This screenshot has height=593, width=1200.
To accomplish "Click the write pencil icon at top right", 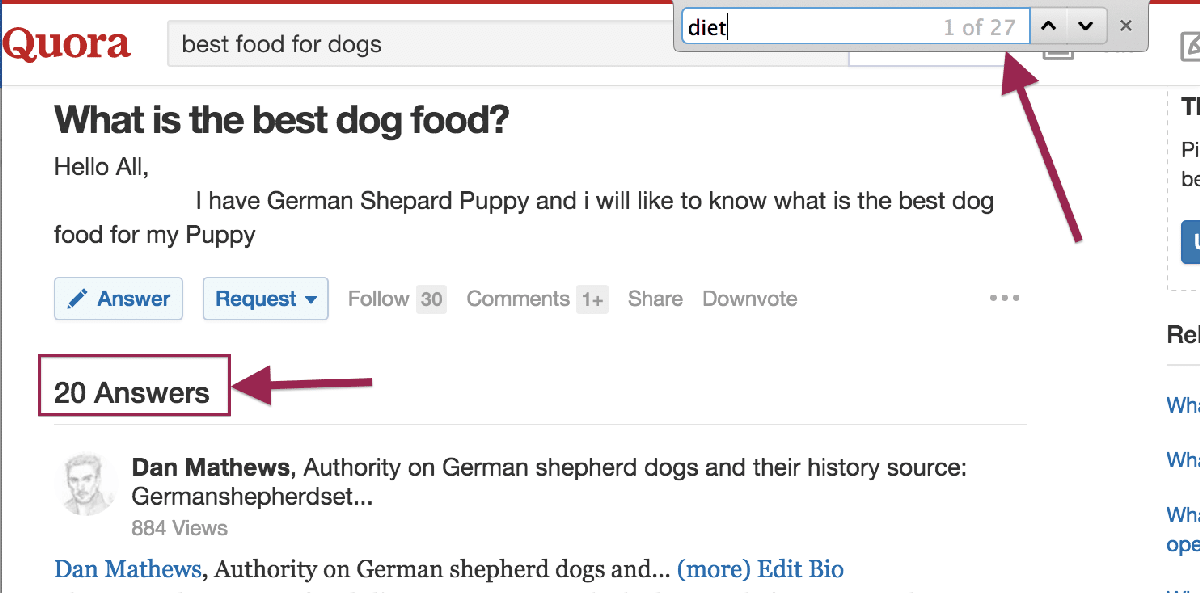I will (x=1190, y=46).
